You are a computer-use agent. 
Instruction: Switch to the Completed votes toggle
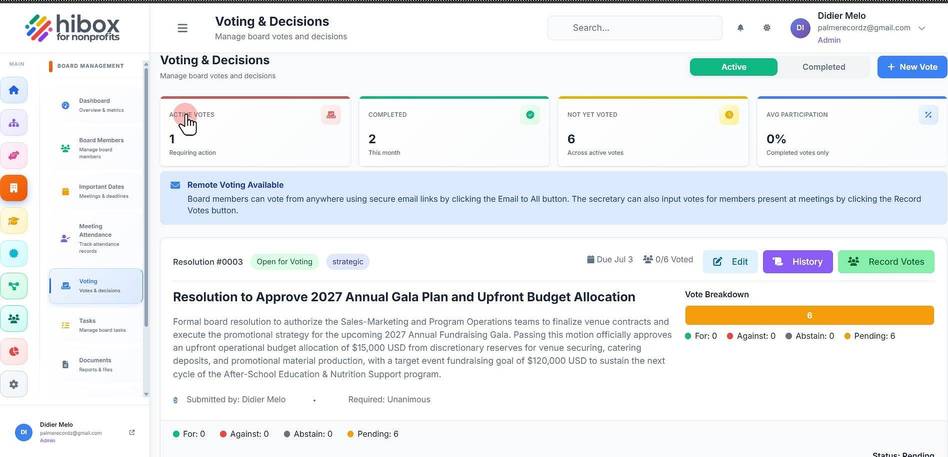click(823, 67)
